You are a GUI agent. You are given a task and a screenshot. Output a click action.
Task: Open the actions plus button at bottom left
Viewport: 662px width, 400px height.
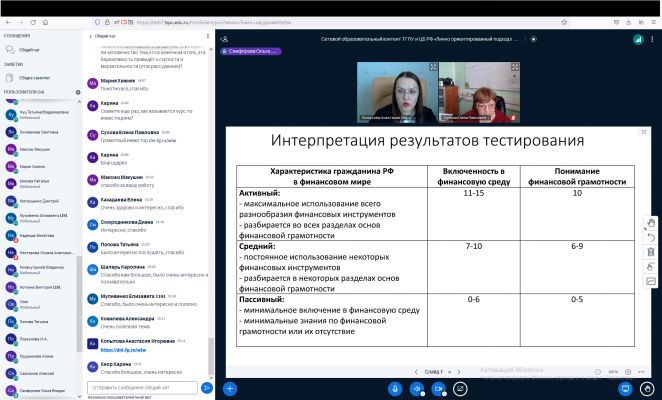click(x=230, y=389)
